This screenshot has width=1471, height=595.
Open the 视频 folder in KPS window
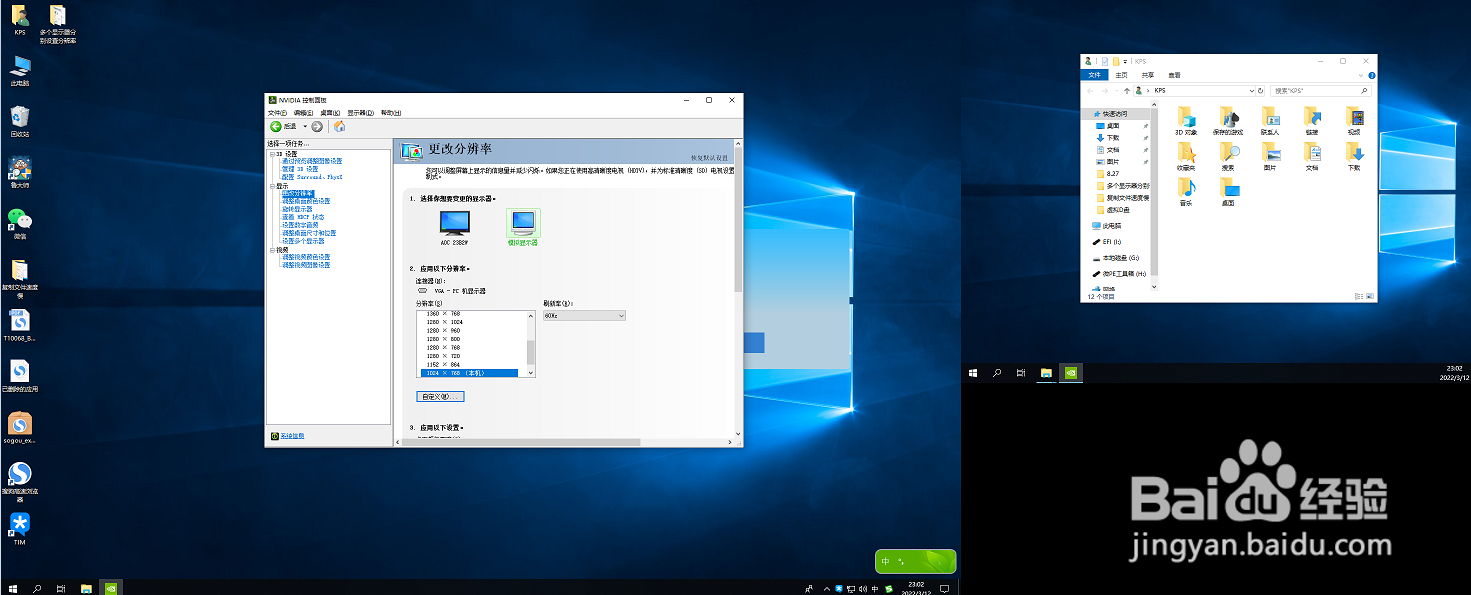coord(1354,121)
